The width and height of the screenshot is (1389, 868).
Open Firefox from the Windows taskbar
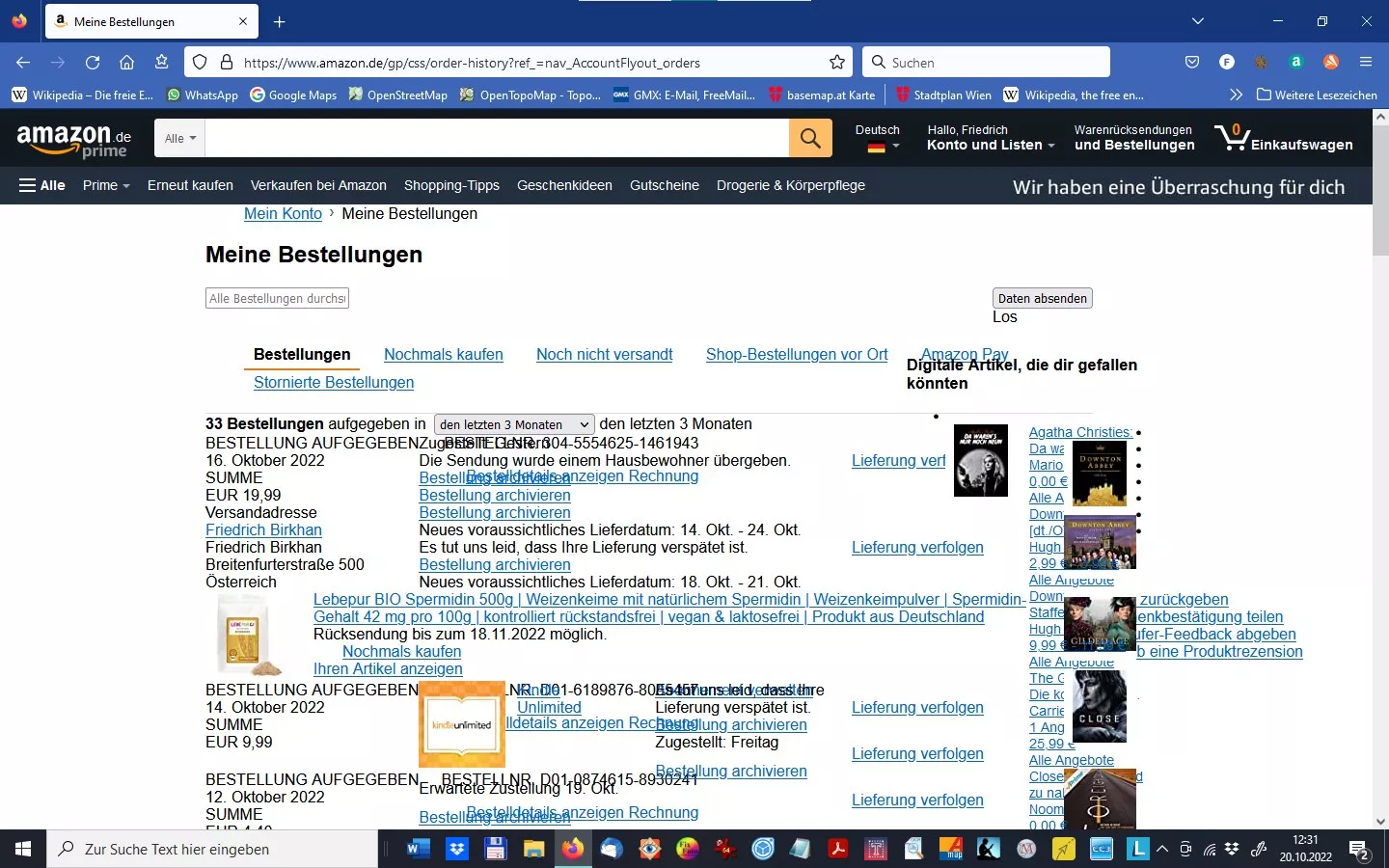click(573, 849)
